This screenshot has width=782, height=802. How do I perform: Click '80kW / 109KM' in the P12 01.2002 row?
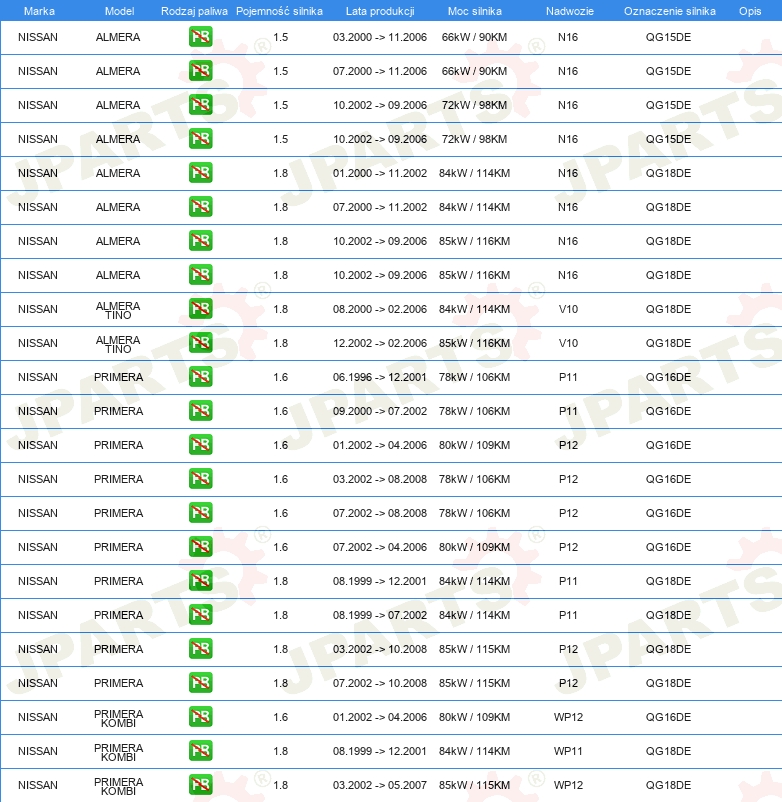(475, 445)
